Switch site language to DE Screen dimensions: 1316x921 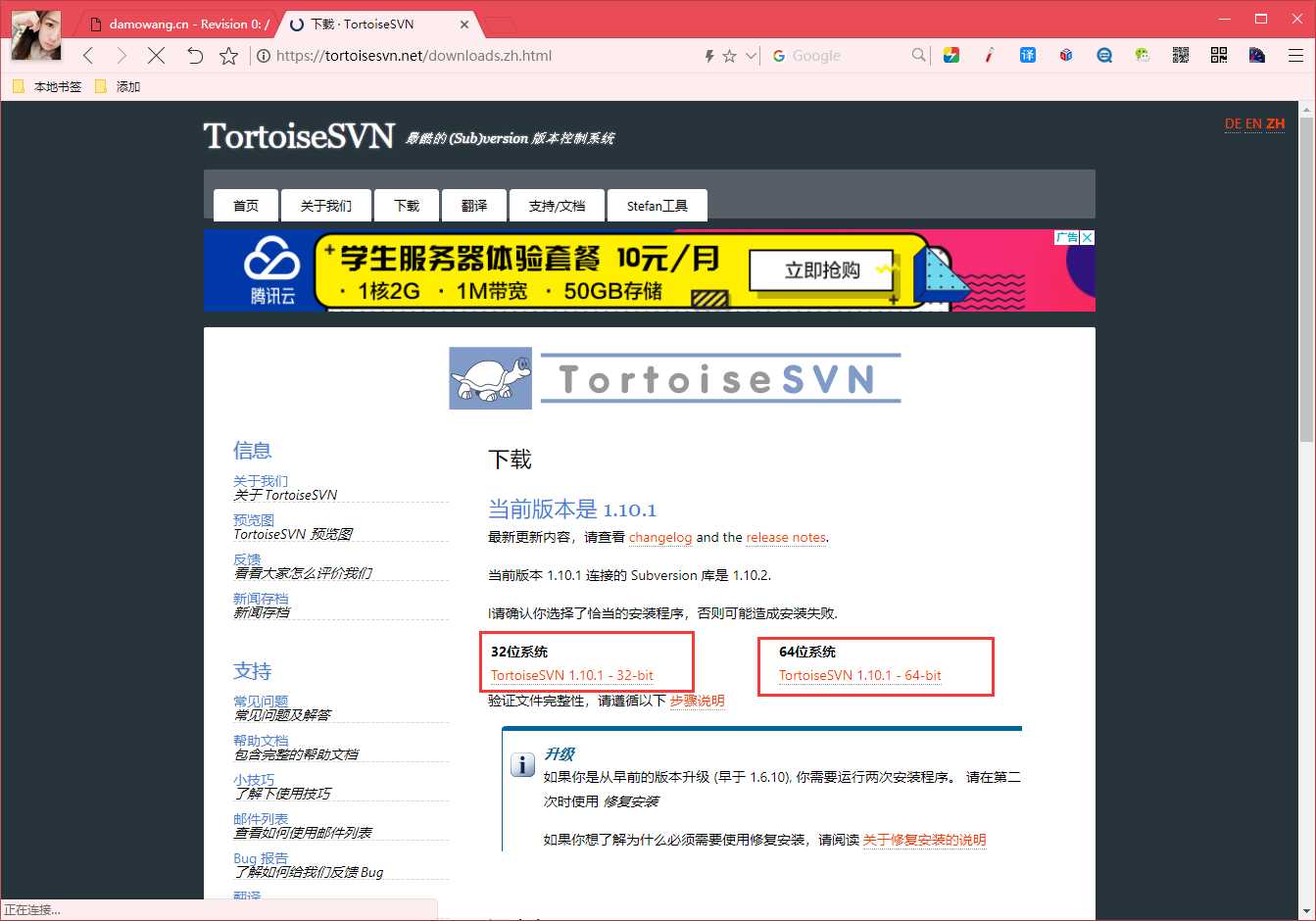pos(1233,123)
